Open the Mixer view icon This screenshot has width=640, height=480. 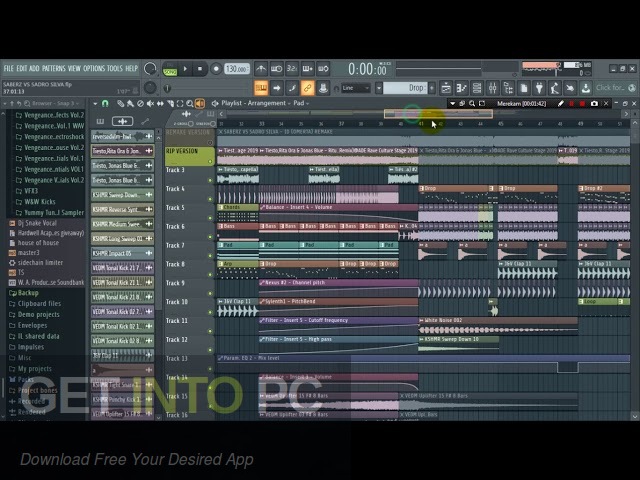(492, 88)
